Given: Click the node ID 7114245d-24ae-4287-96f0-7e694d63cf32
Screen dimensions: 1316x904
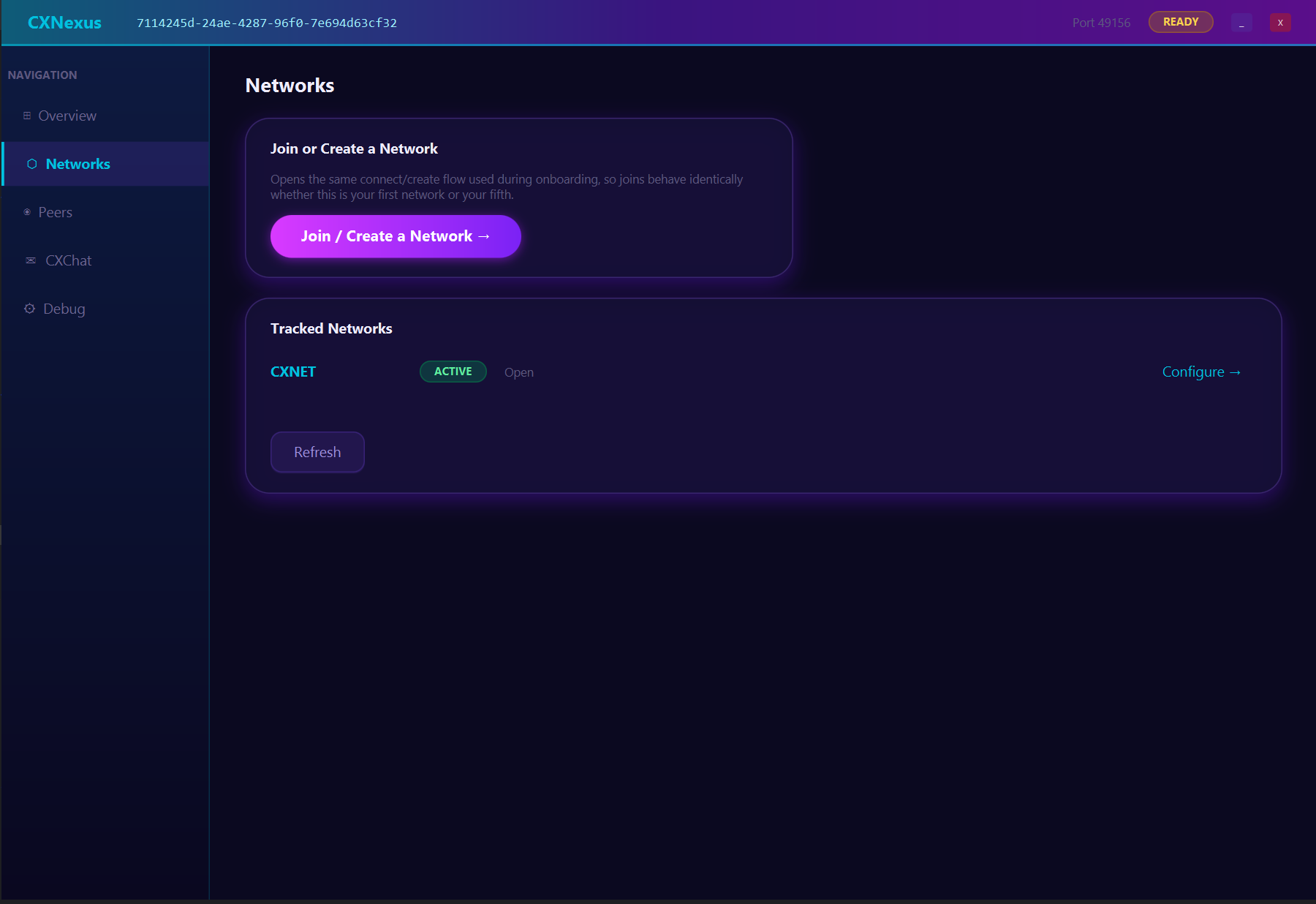Looking at the screenshot, I should 267,23.
